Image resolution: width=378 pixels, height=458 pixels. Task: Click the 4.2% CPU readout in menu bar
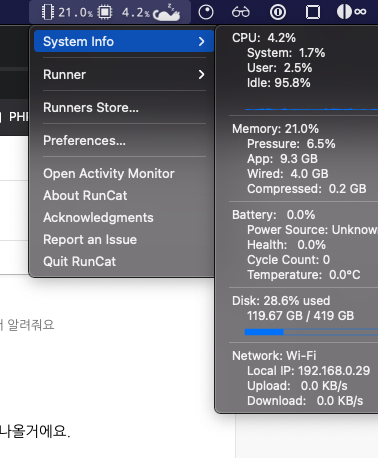point(136,13)
